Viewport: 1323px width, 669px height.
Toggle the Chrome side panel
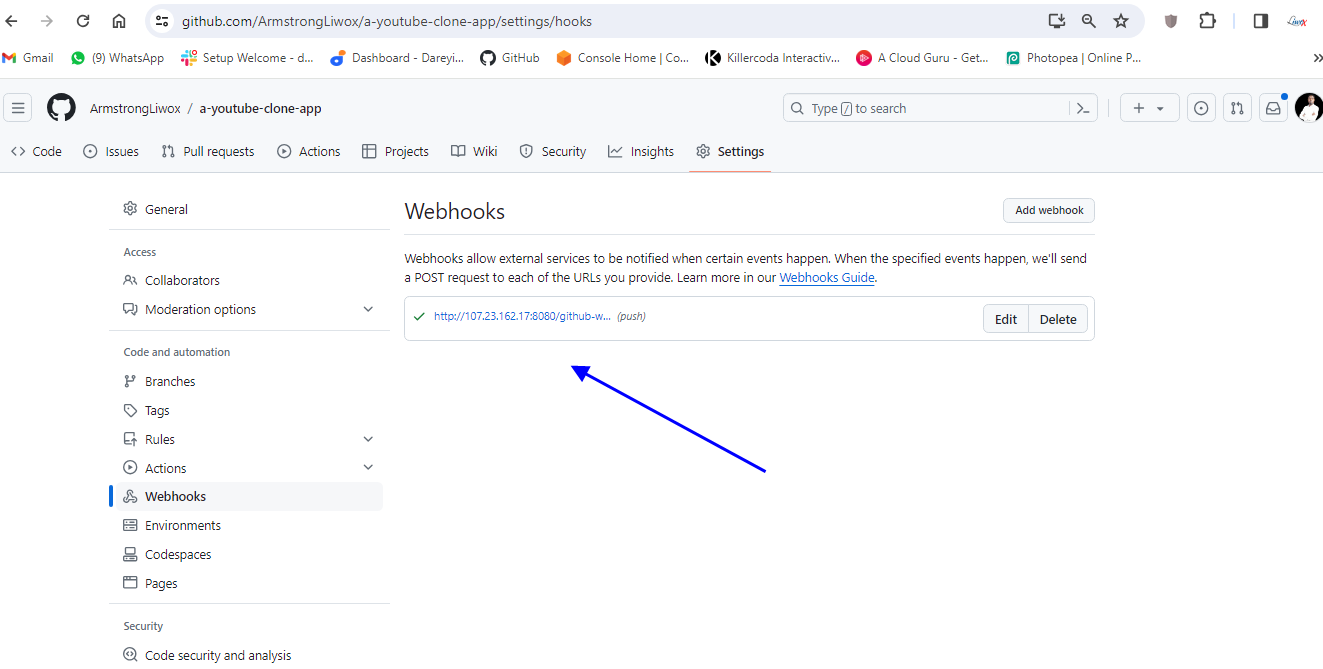(1260, 21)
